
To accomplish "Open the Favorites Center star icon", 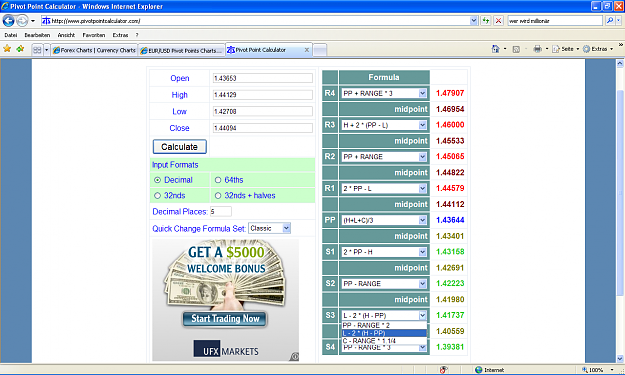I will [x=7, y=49].
